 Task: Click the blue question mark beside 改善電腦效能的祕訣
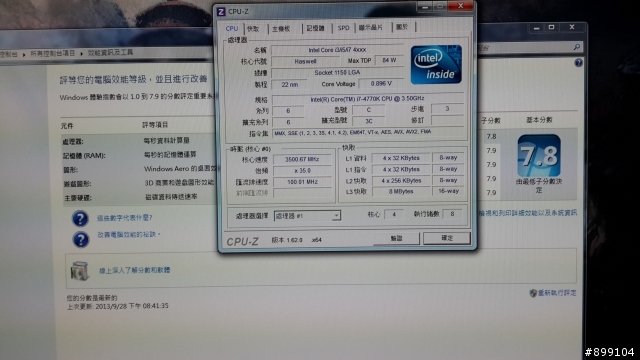click(x=81, y=239)
